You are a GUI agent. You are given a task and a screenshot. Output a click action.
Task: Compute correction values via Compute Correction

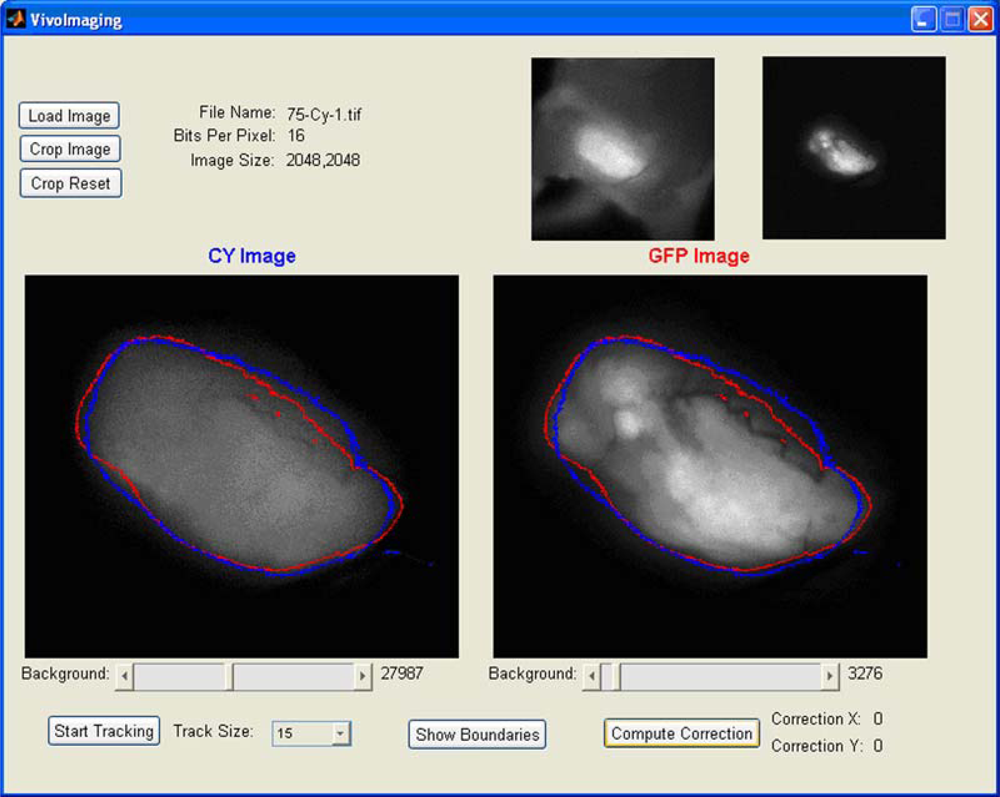click(681, 733)
